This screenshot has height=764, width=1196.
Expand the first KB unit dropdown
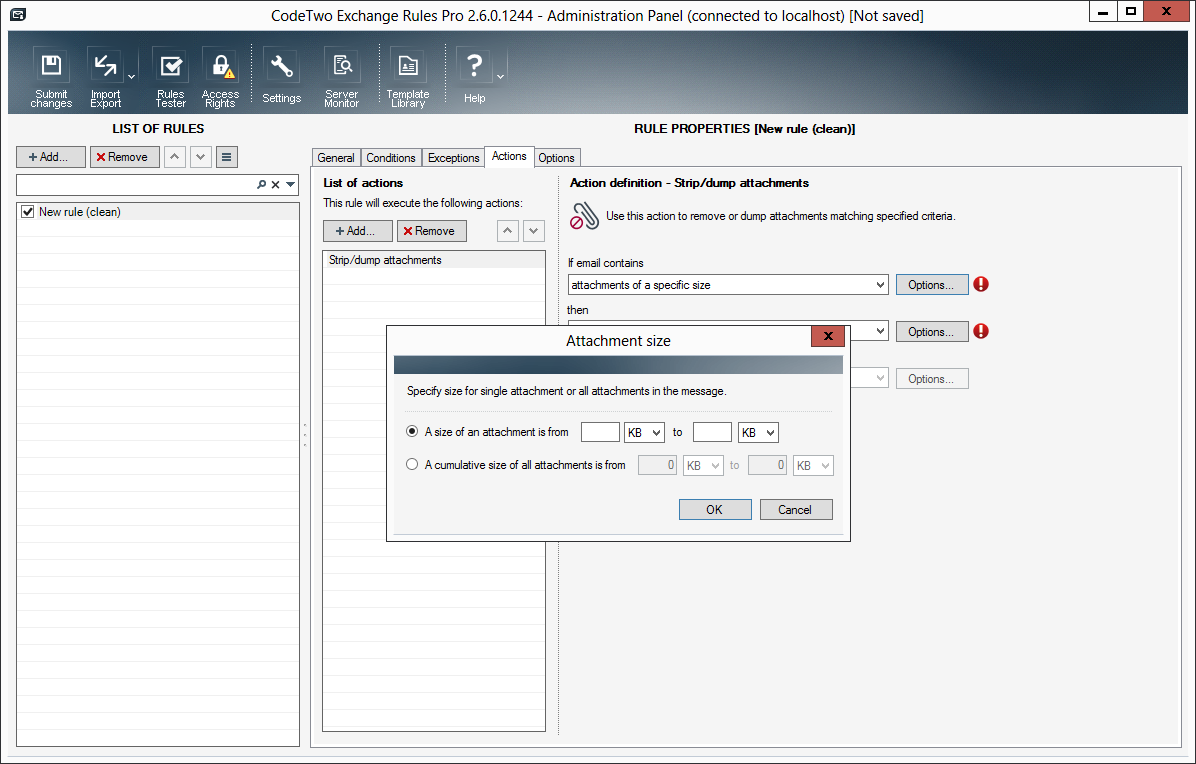(x=644, y=433)
